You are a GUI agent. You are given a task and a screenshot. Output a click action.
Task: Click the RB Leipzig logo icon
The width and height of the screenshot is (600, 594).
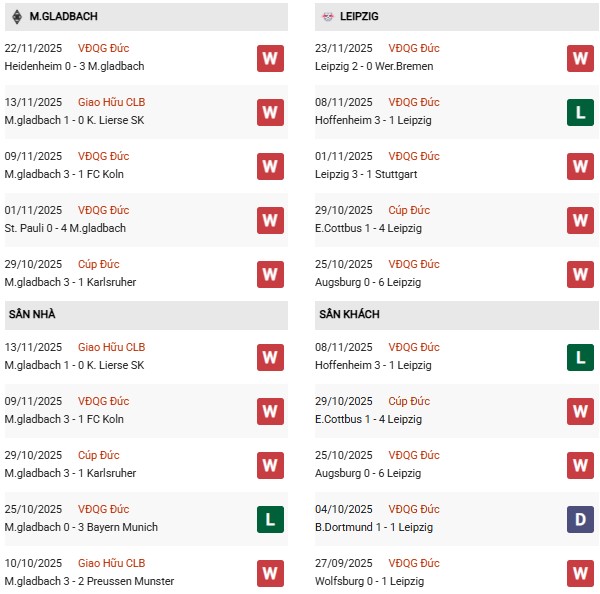[329, 16]
